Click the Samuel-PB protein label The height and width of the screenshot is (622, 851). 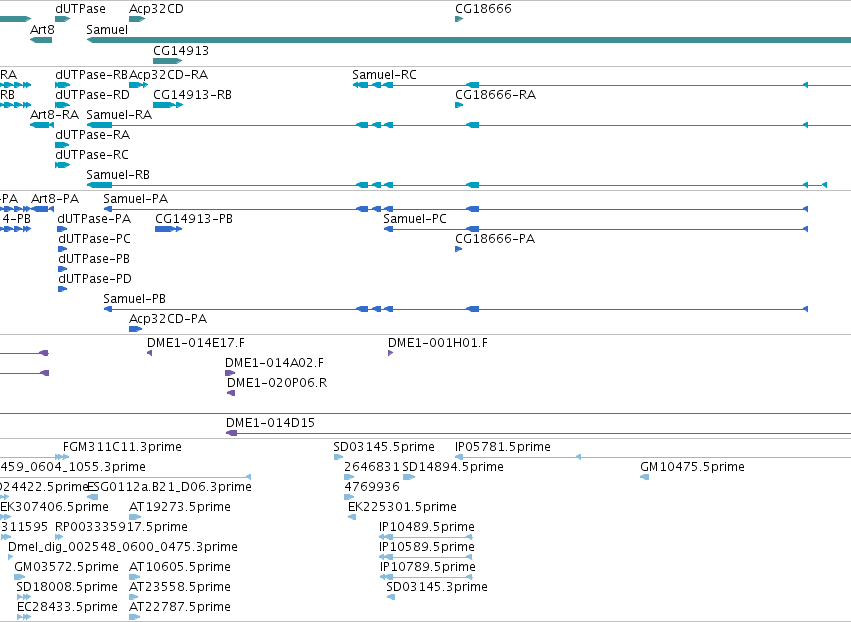coord(135,299)
